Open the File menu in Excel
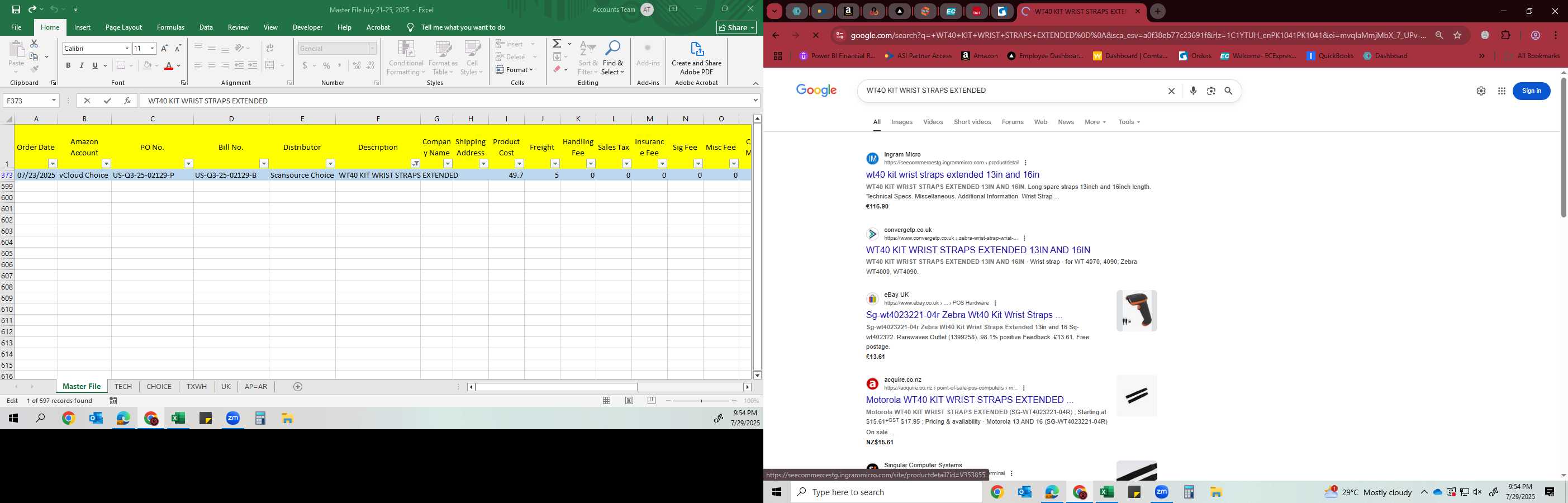This screenshot has height=503, width=1568. coord(16,27)
